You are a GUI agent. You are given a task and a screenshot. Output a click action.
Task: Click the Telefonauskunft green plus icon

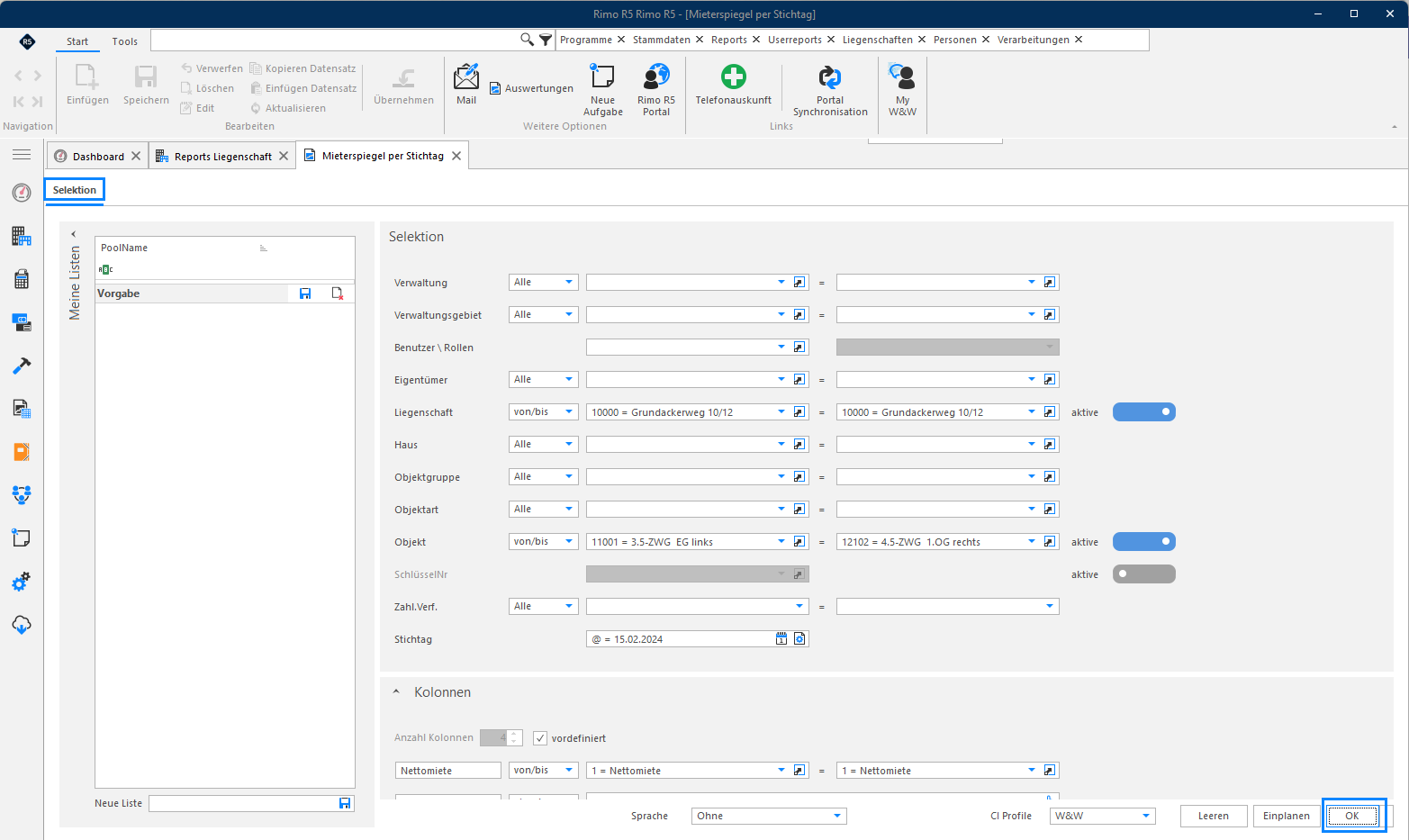click(734, 77)
